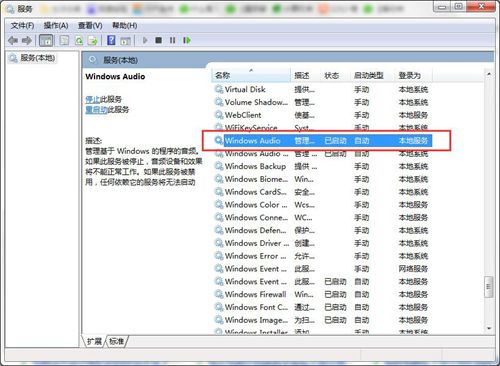Click the Back arrow toolbar icon

(x=13, y=41)
